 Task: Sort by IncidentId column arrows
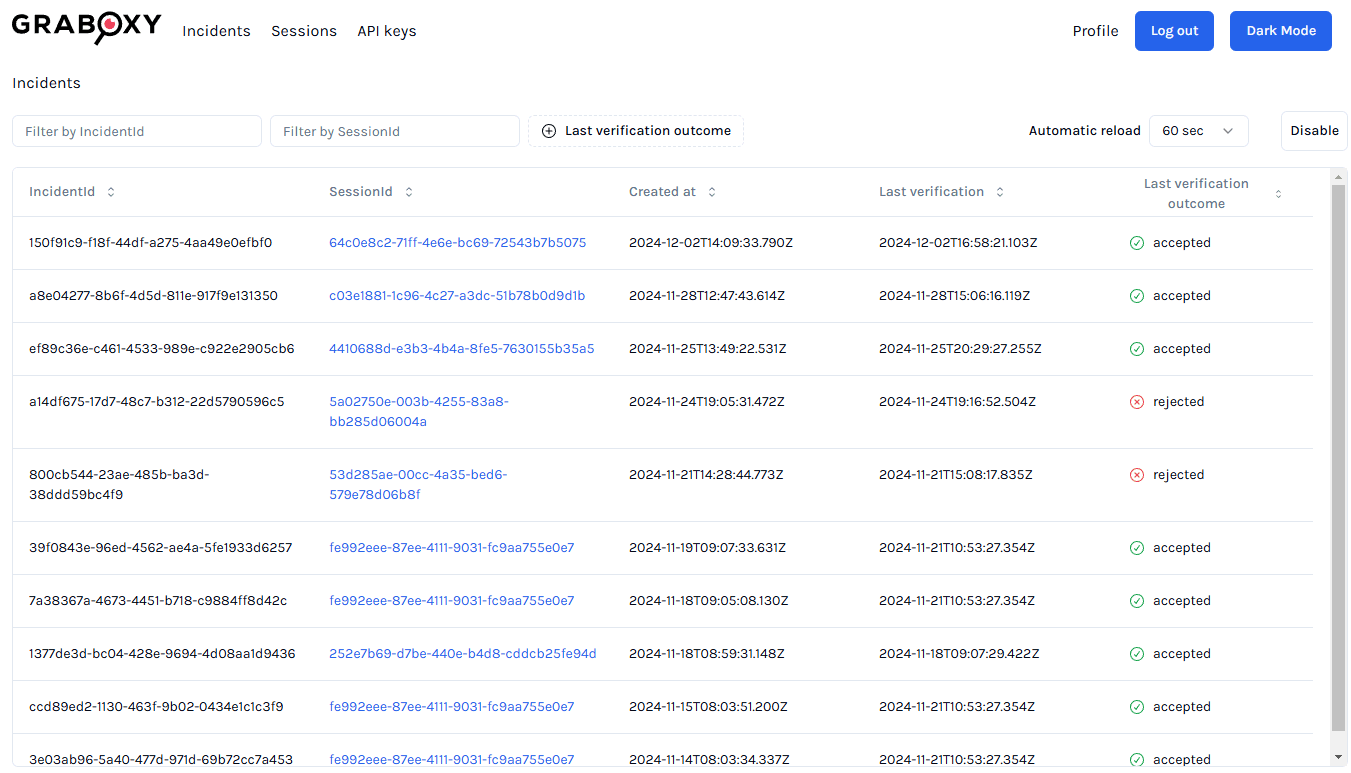tap(111, 192)
